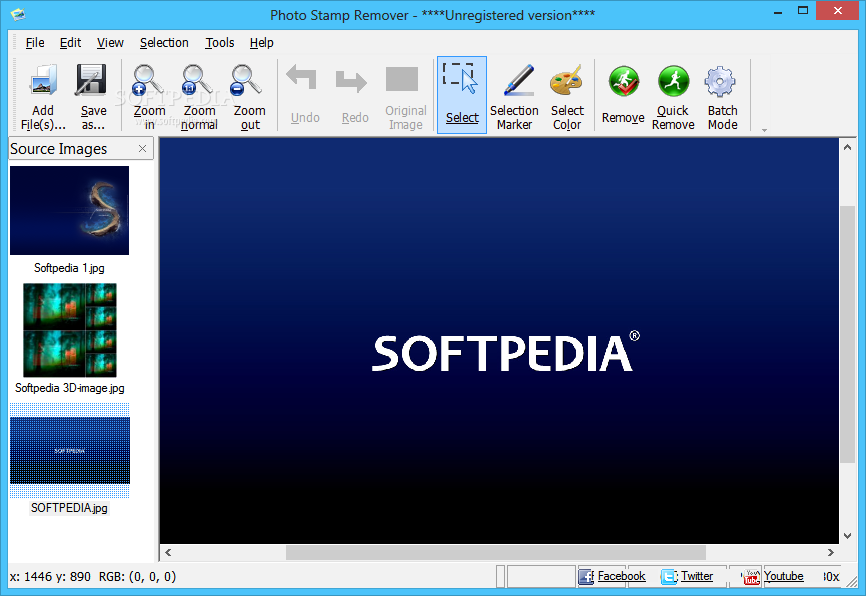This screenshot has width=866, height=596.
Task: Open the Facebook link in status bar
Action: [621, 576]
